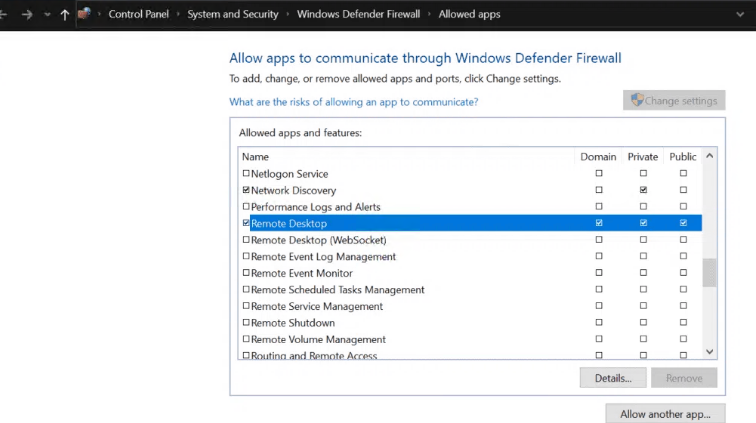This screenshot has height=423, width=756.
Task: Click the apps list scrollbar thumb
Action: (x=709, y=273)
